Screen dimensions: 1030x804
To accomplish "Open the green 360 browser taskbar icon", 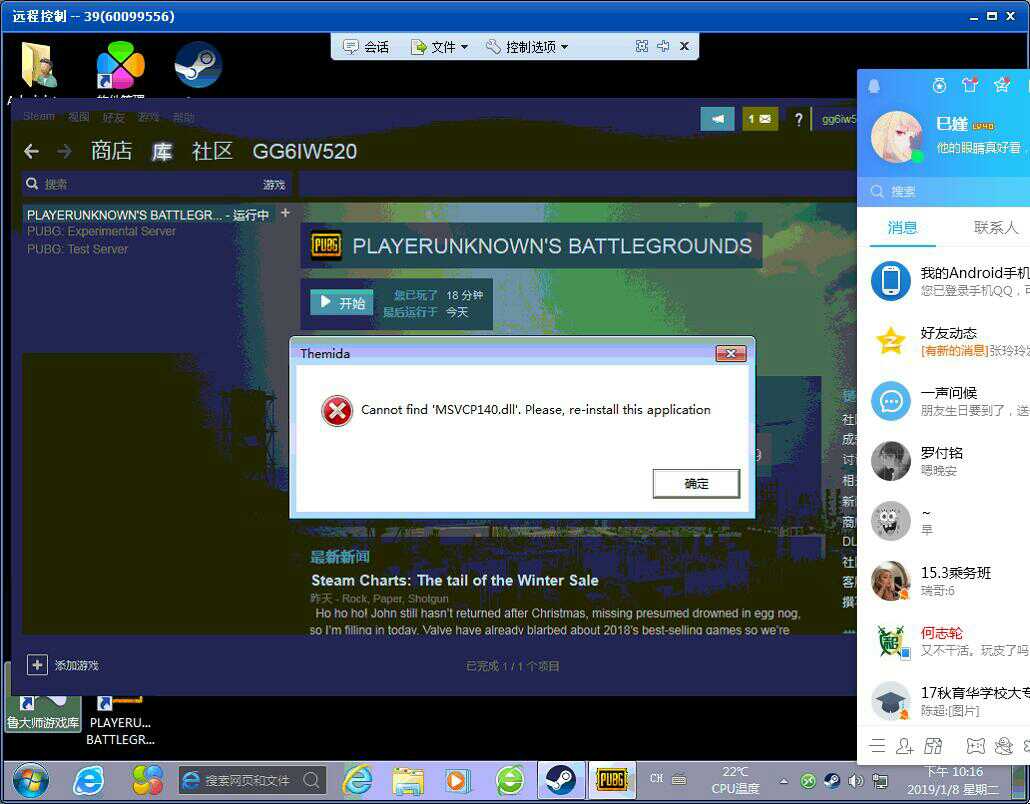I will 510,781.
